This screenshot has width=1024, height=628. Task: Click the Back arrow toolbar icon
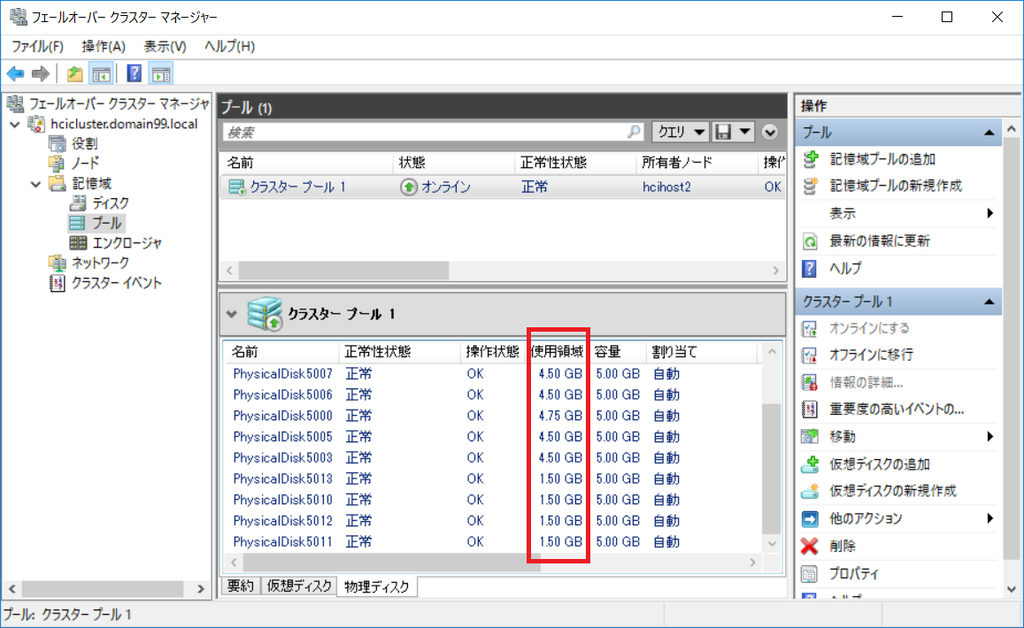(15, 74)
